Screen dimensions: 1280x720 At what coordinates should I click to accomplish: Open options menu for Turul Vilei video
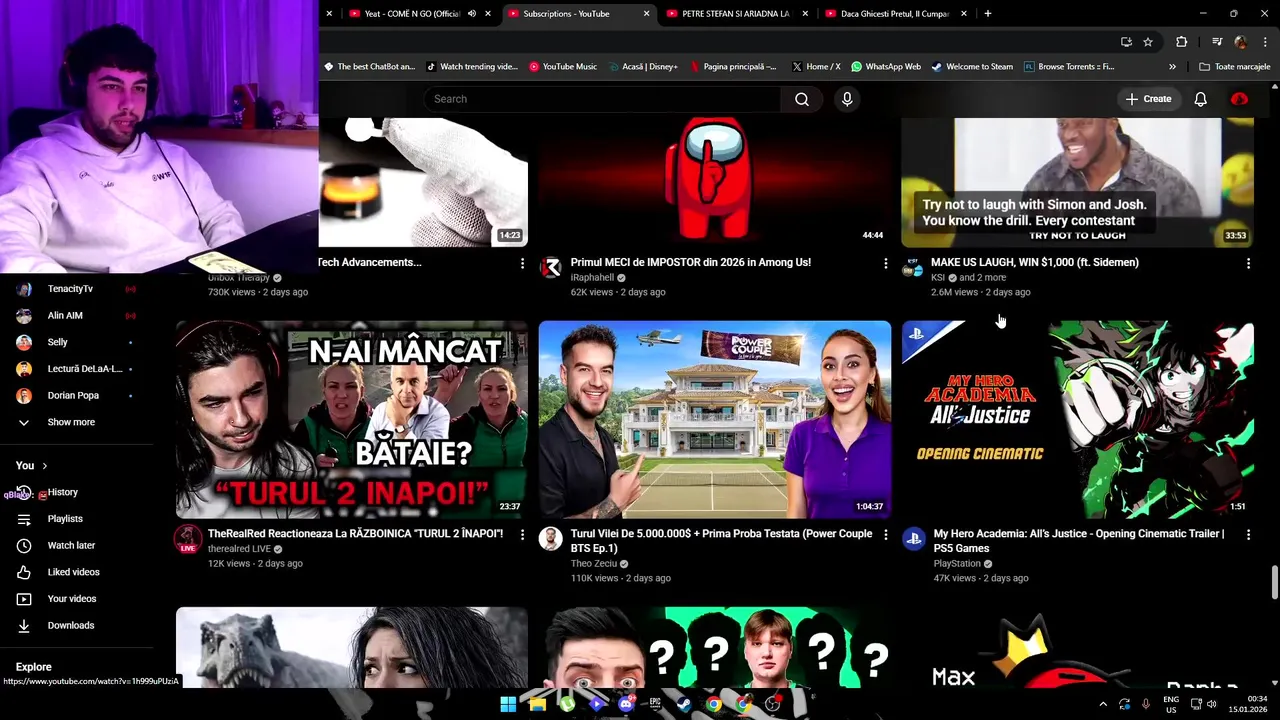click(885, 535)
